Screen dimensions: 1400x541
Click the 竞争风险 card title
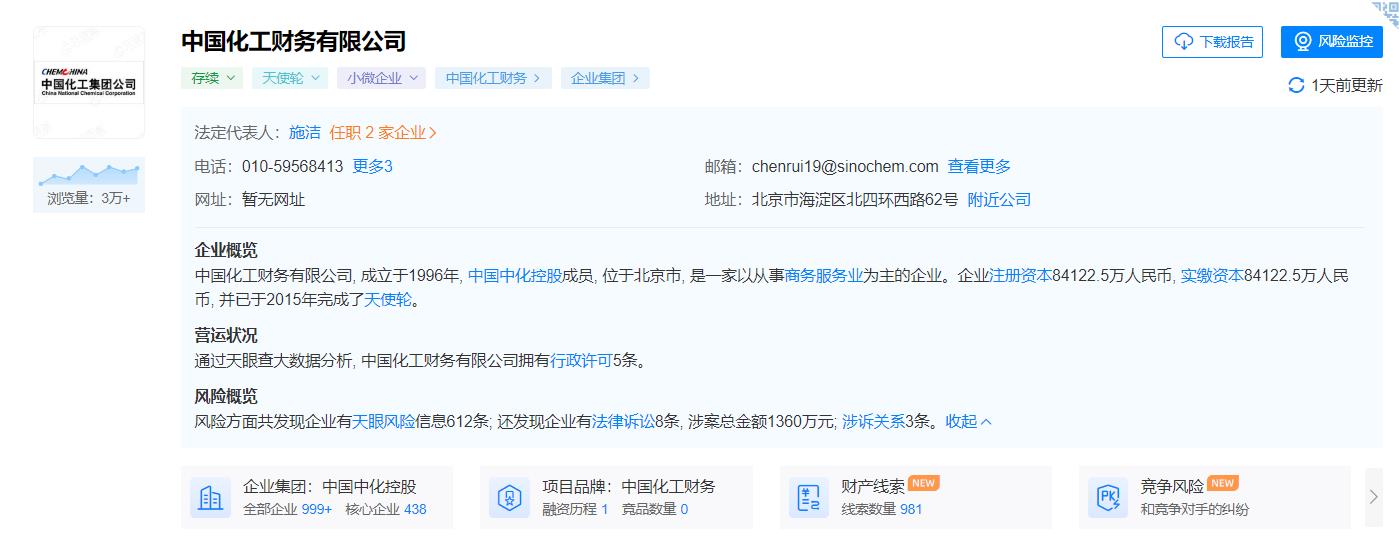(x=1172, y=487)
